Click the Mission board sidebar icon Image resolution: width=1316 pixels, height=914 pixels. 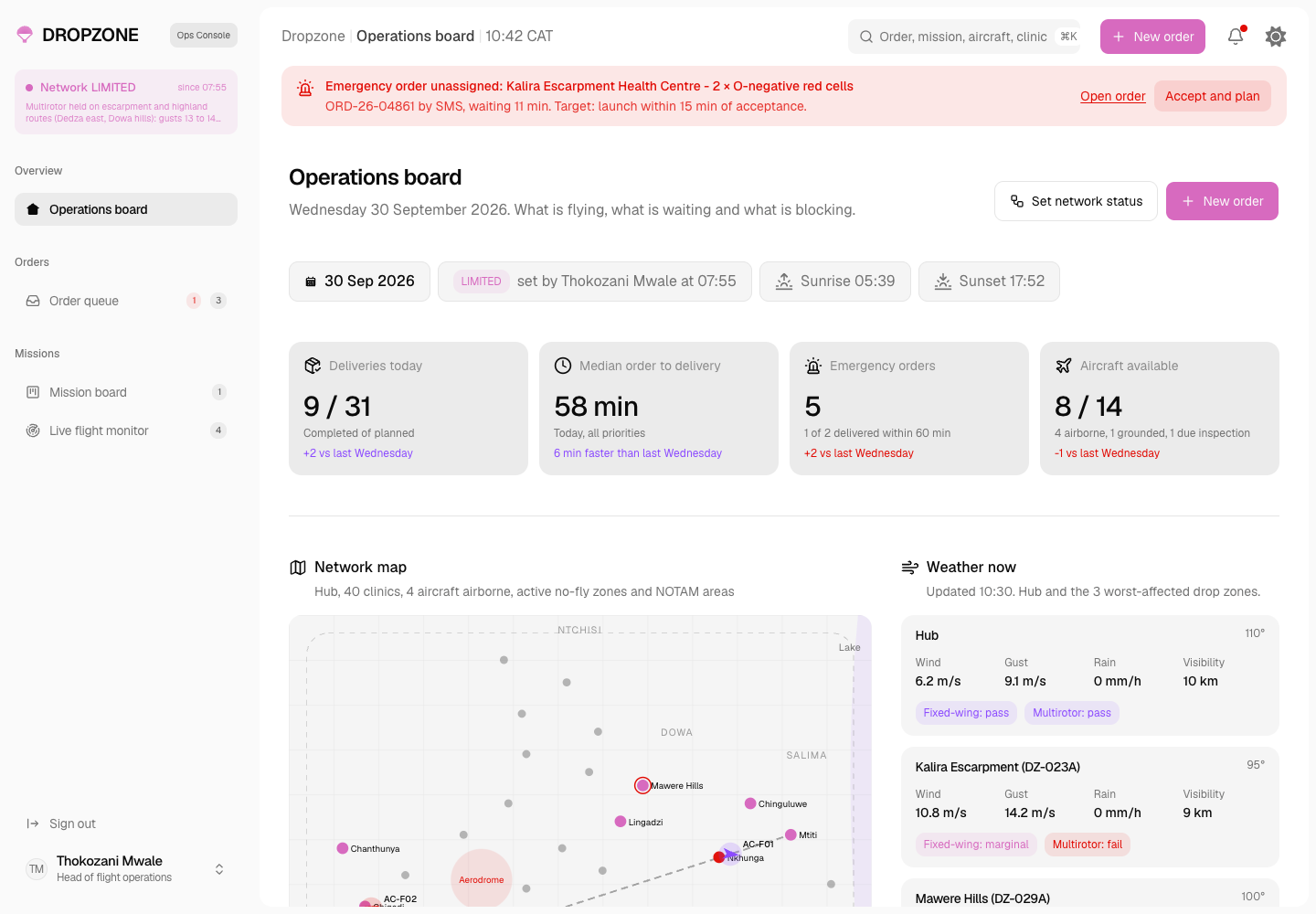click(x=33, y=392)
